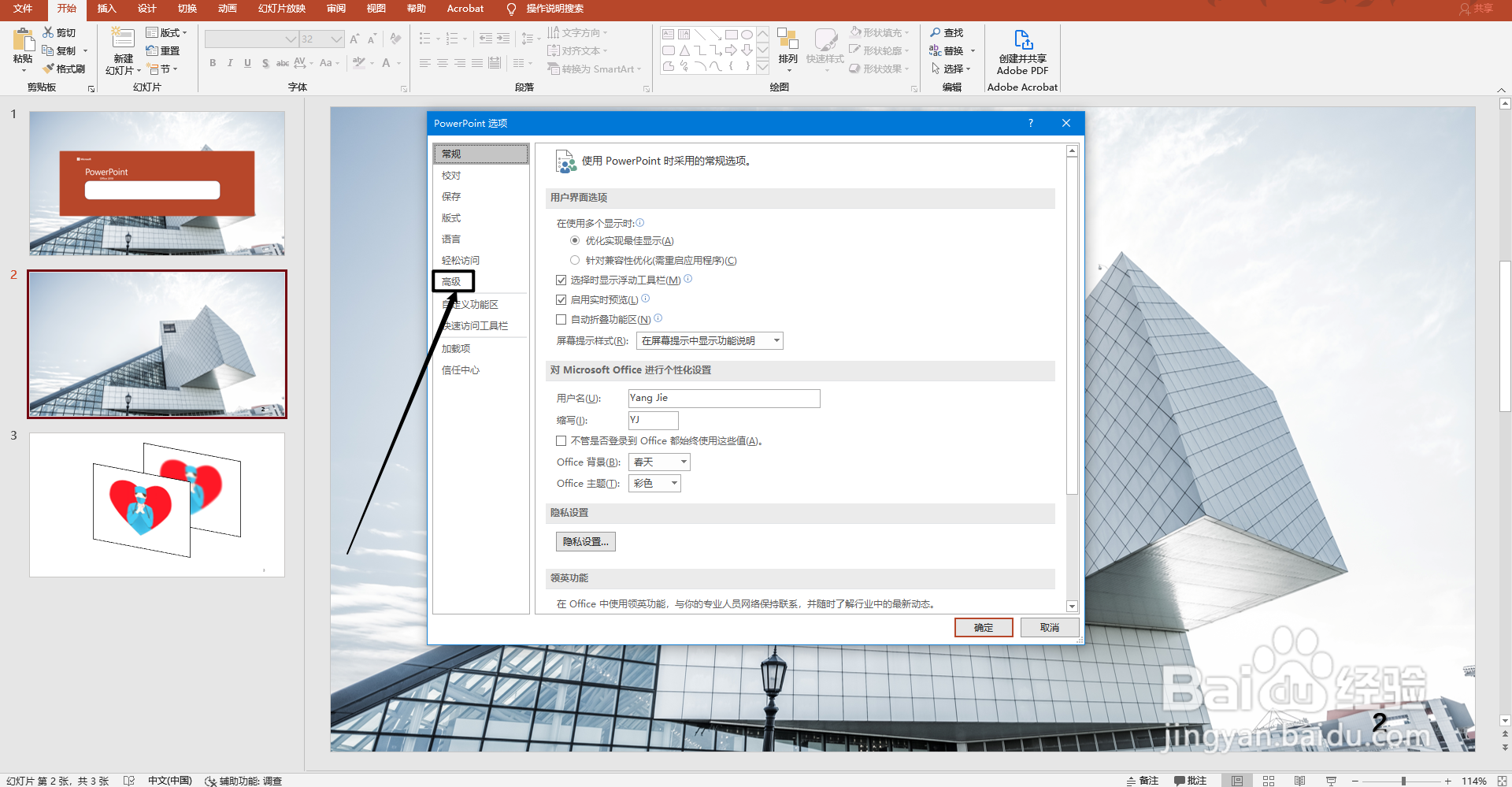The height and width of the screenshot is (787, 1512).
Task: Click the Reset slide icon
Action: coord(153,50)
